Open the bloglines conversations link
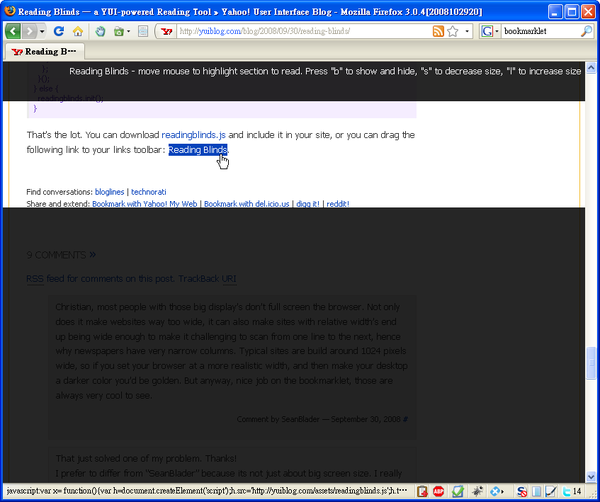Viewport: 600px width, 502px height. 109,192
